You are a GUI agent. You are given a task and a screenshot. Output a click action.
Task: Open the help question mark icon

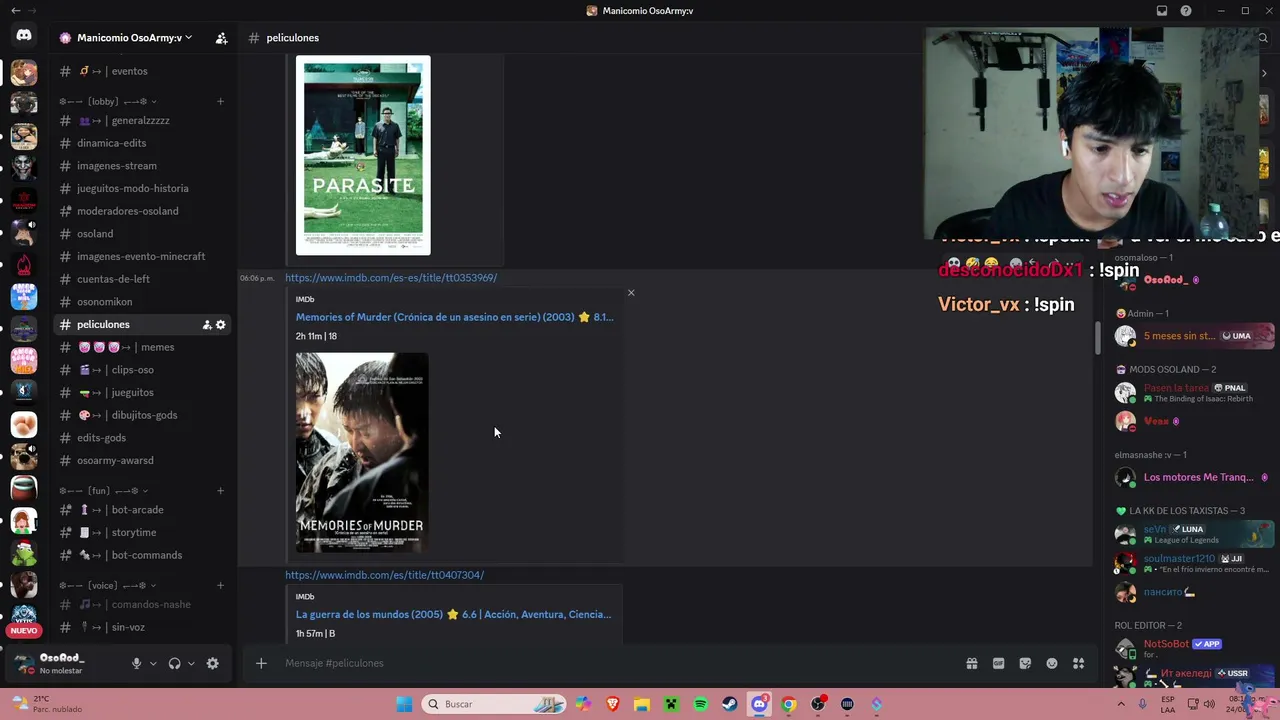click(1186, 11)
